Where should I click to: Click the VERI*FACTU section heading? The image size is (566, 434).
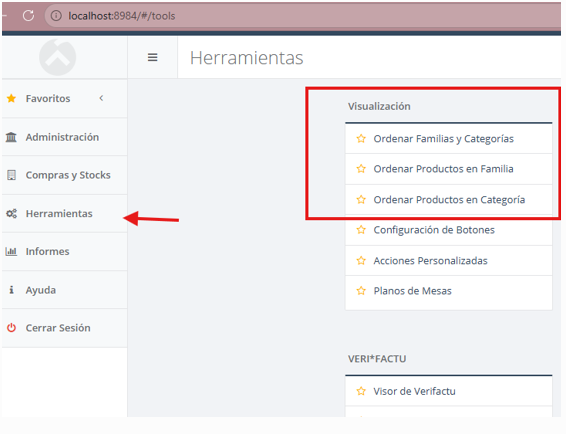(x=377, y=359)
